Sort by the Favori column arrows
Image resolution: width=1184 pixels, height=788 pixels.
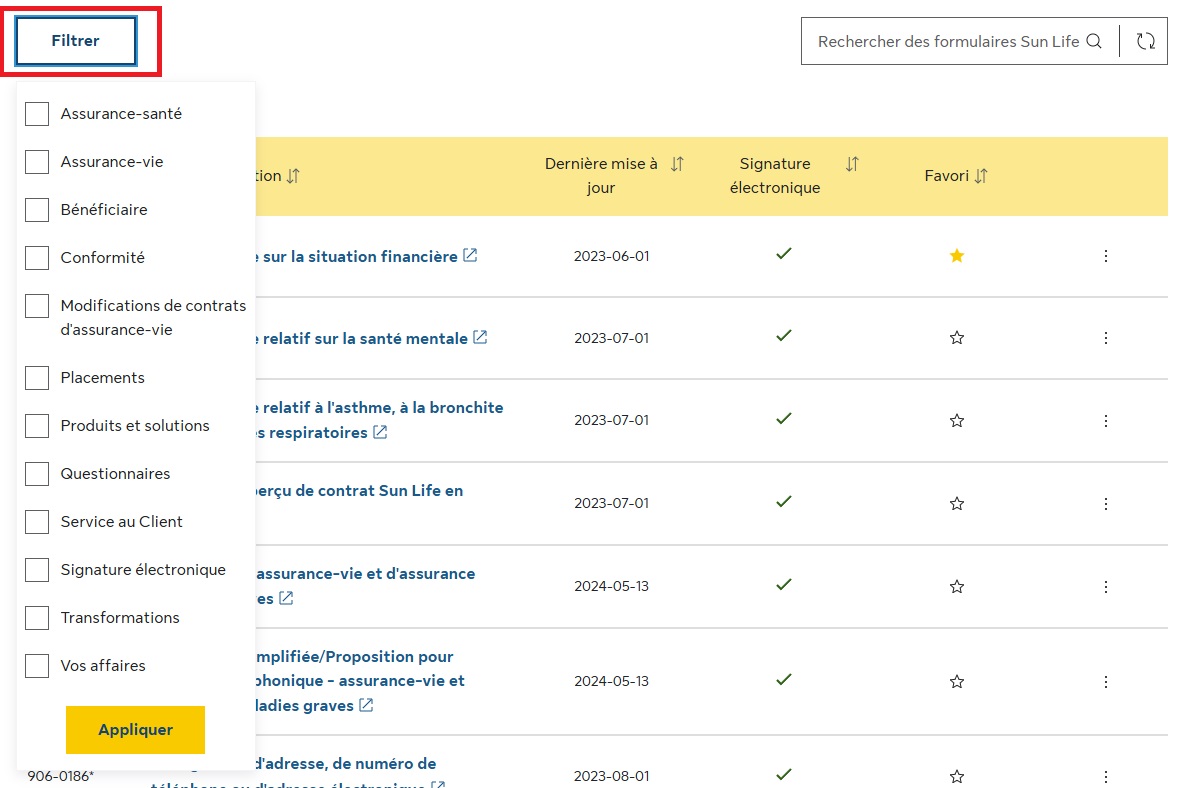tap(981, 176)
